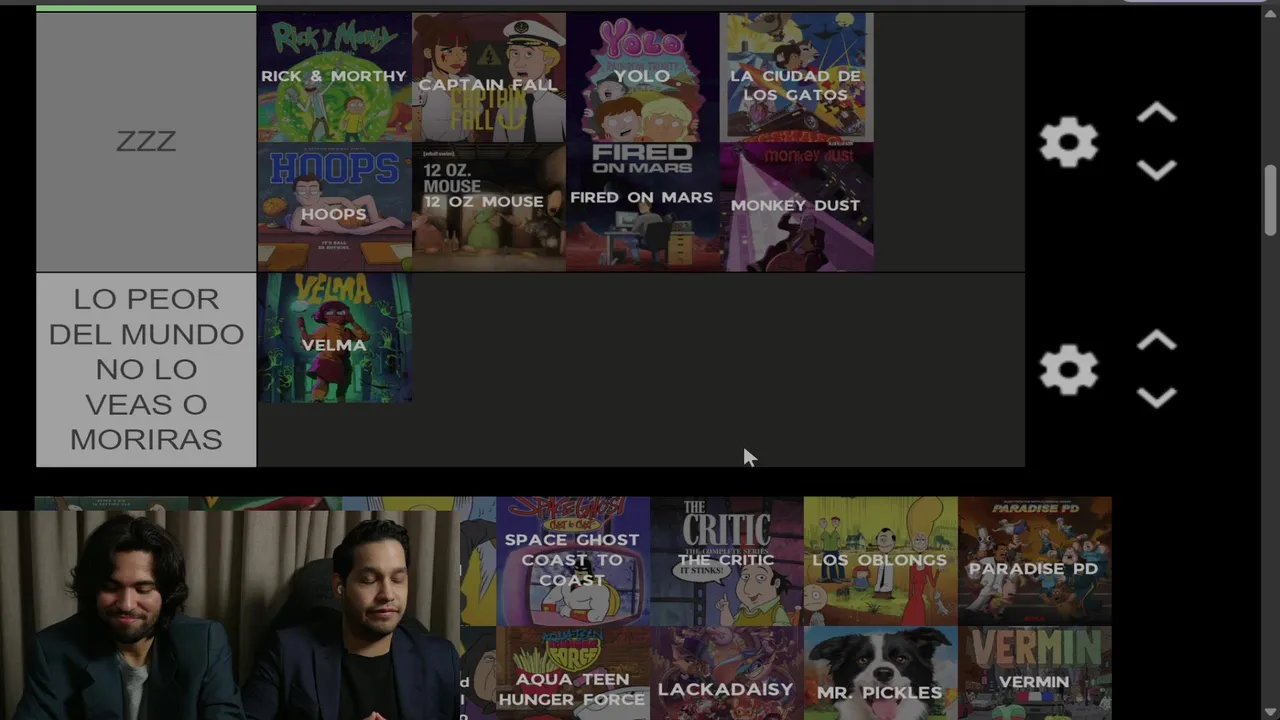Move LO PEOR DEL MUNDO tier down

pyautogui.click(x=1156, y=398)
